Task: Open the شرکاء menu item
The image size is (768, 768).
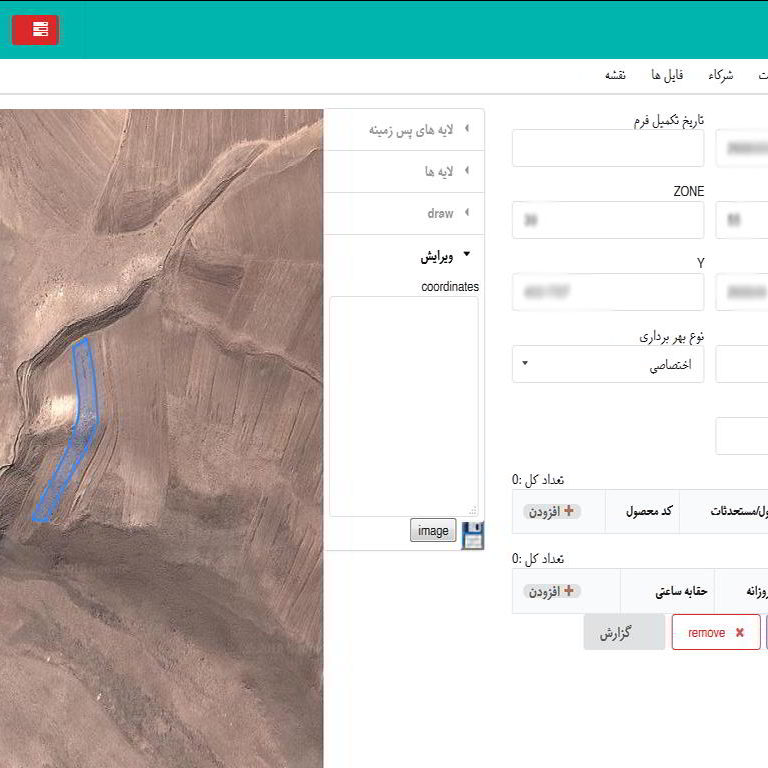Action: 720,76
